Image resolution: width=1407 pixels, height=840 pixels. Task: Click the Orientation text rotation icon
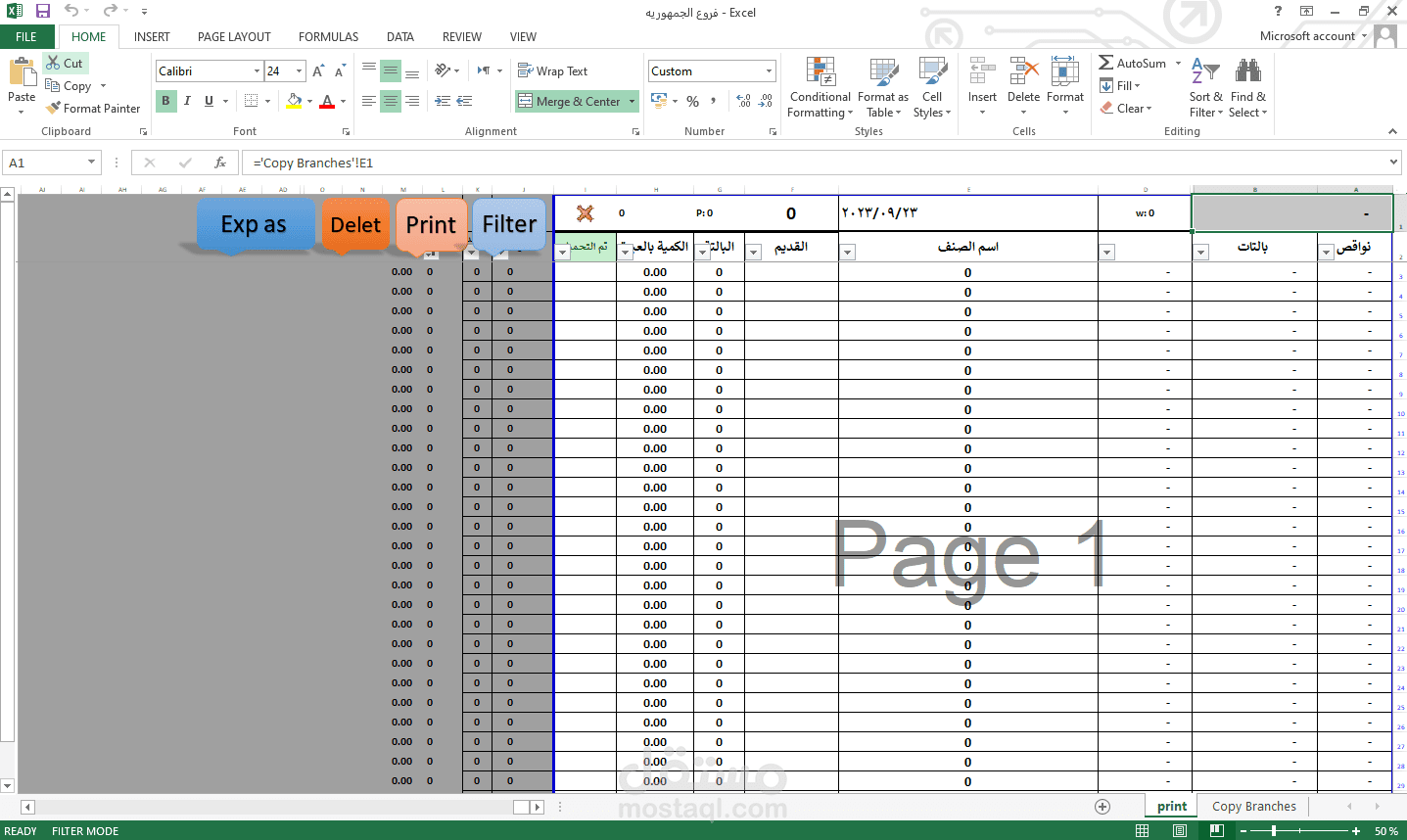pyautogui.click(x=443, y=70)
